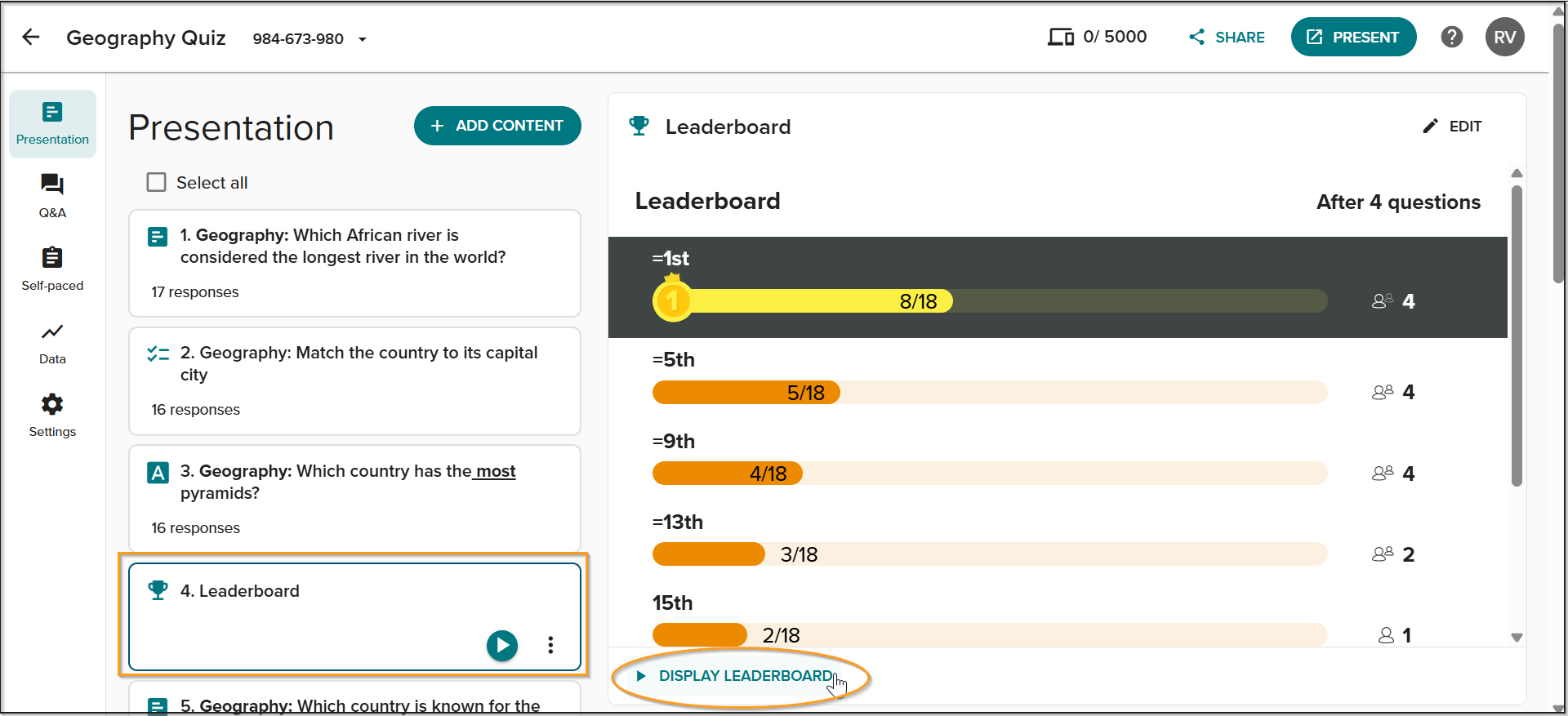This screenshot has width=1568, height=716.
Task: Click the page scrollbar thumb at the window edge
Action: tap(1558, 153)
